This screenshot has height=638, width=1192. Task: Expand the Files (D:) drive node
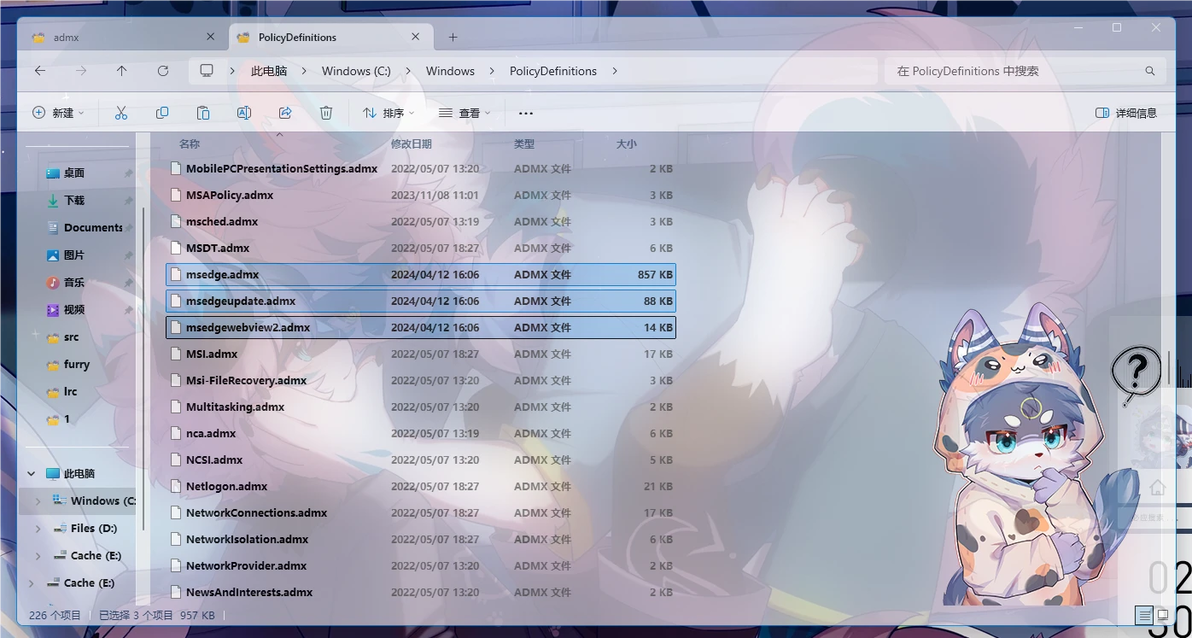(39, 528)
